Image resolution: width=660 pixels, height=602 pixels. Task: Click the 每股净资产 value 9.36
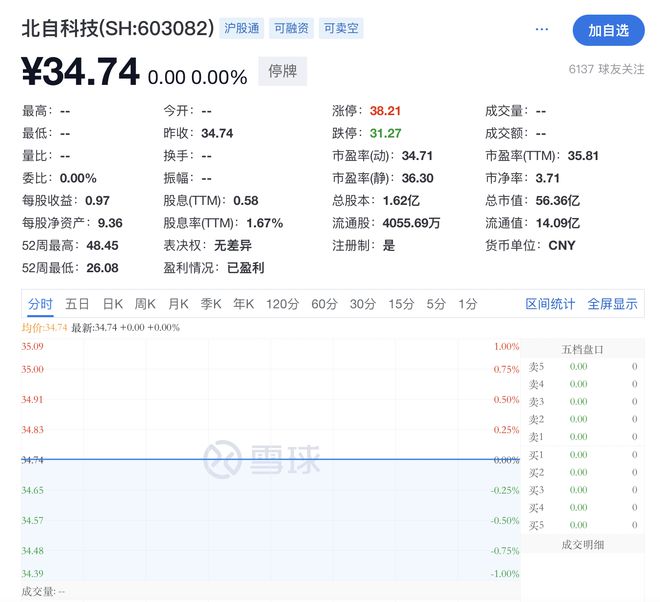pos(110,223)
